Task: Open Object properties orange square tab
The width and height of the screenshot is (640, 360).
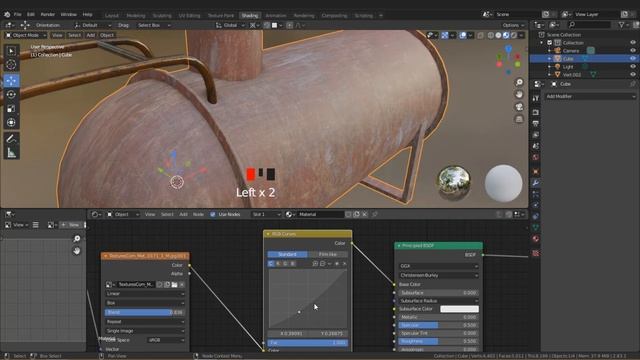Action: (x=536, y=171)
